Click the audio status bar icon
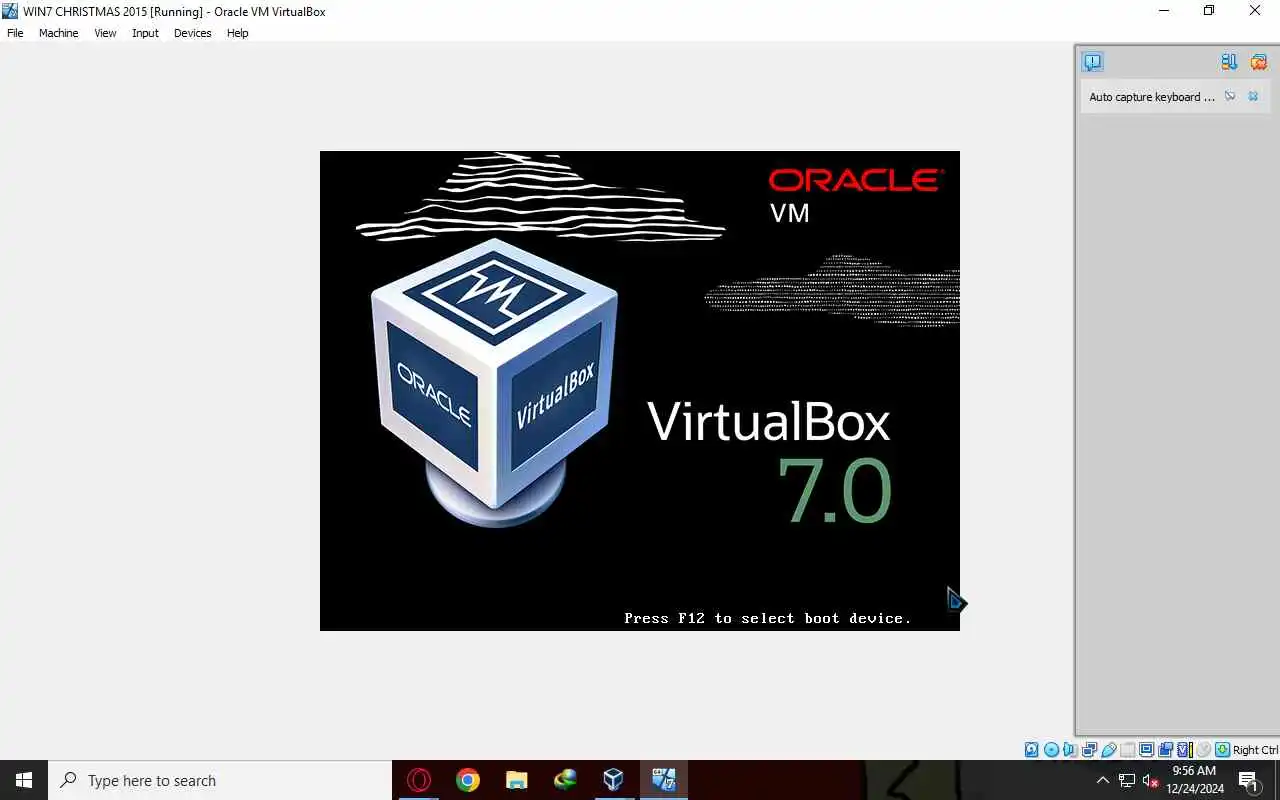The height and width of the screenshot is (800, 1280). 1069,750
